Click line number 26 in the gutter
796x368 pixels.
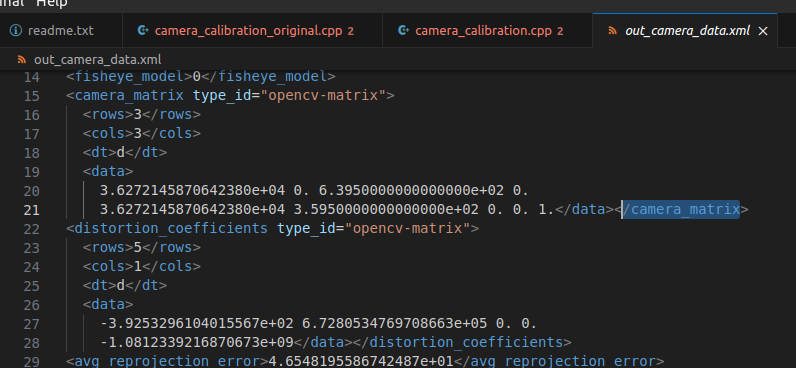[31, 305]
